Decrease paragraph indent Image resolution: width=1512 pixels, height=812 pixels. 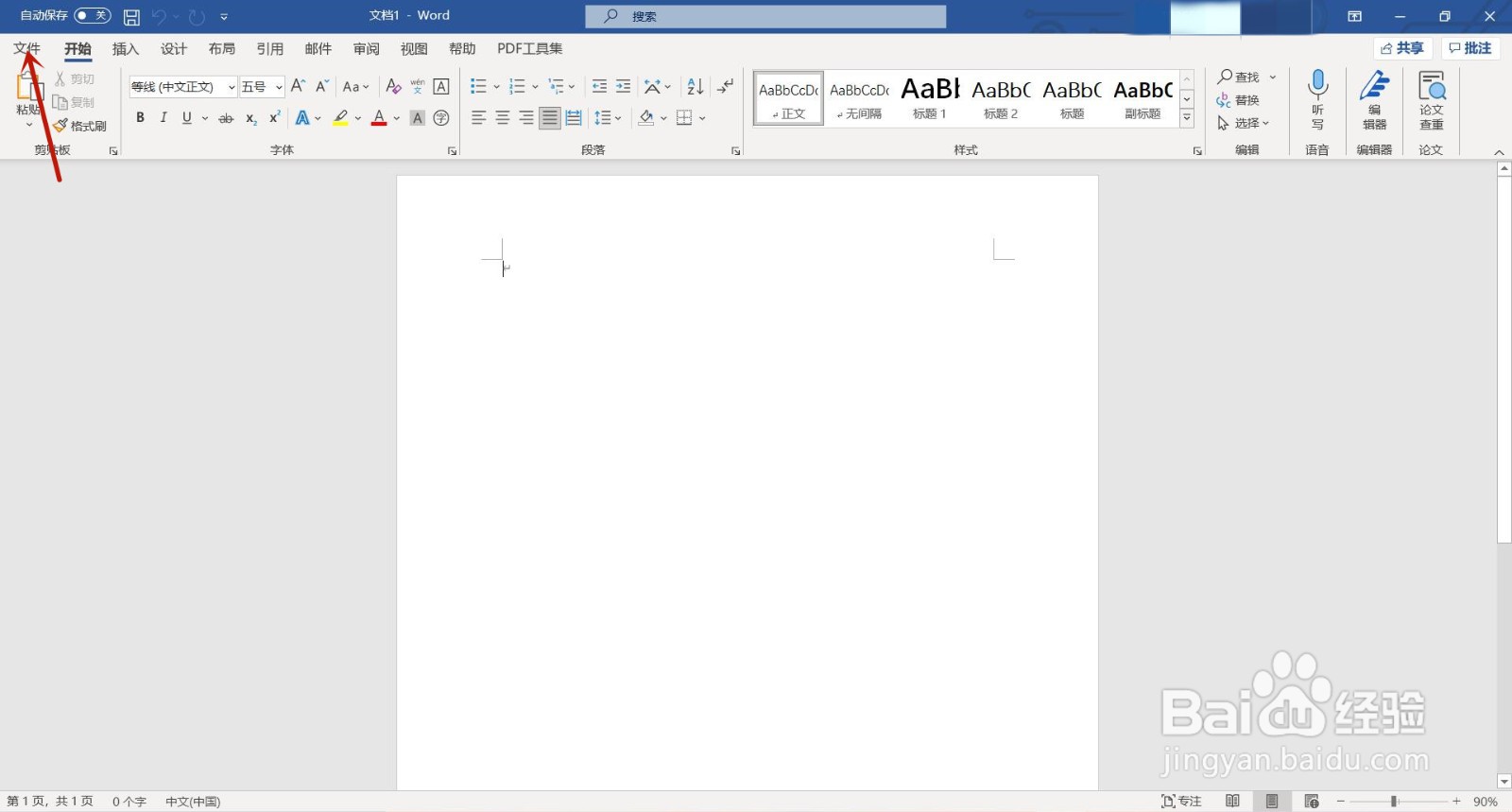click(x=599, y=86)
